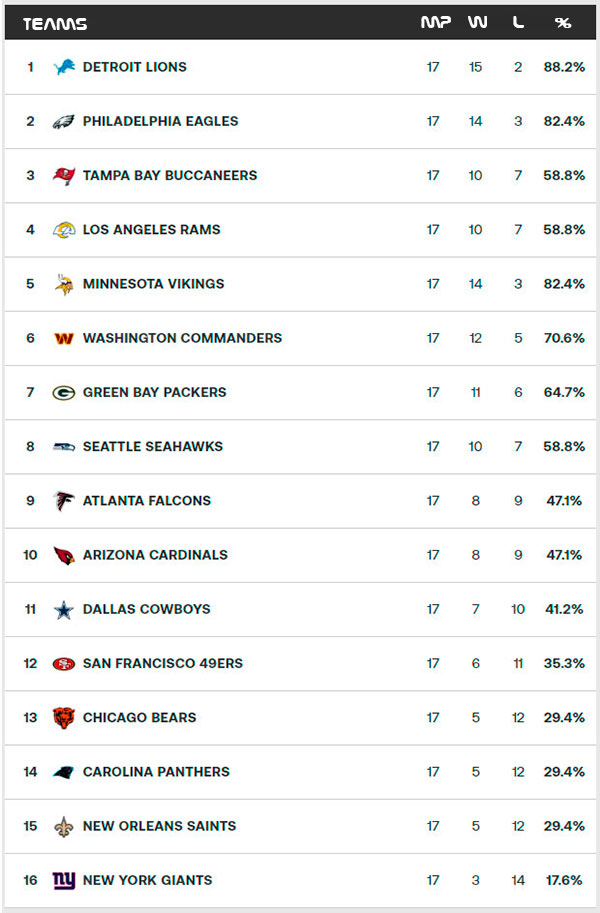This screenshot has width=600, height=913.
Task: Open the San Francisco 49ers team link
Action: 162,663
